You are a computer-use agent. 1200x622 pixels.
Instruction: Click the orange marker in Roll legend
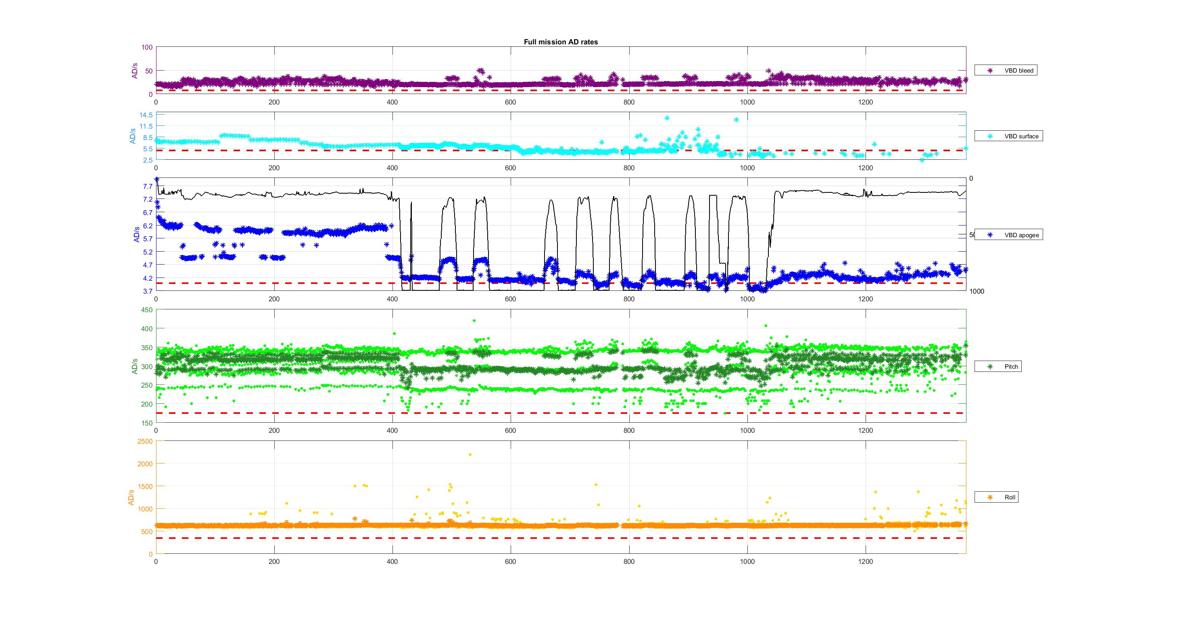tap(990, 497)
